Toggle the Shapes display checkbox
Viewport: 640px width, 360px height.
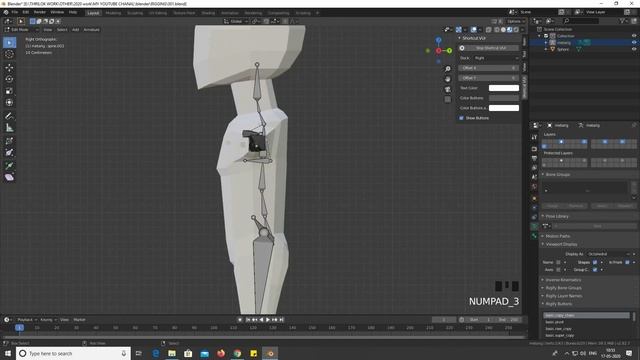tap(595, 262)
